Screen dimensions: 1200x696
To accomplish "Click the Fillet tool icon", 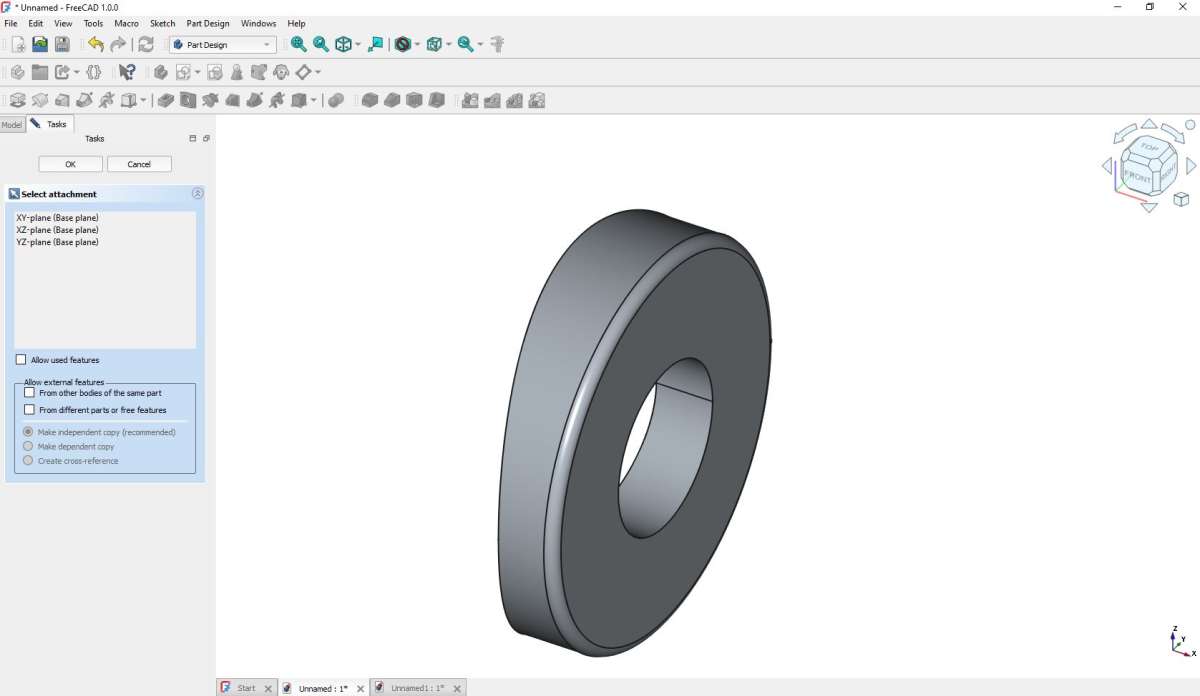I will 369,100.
